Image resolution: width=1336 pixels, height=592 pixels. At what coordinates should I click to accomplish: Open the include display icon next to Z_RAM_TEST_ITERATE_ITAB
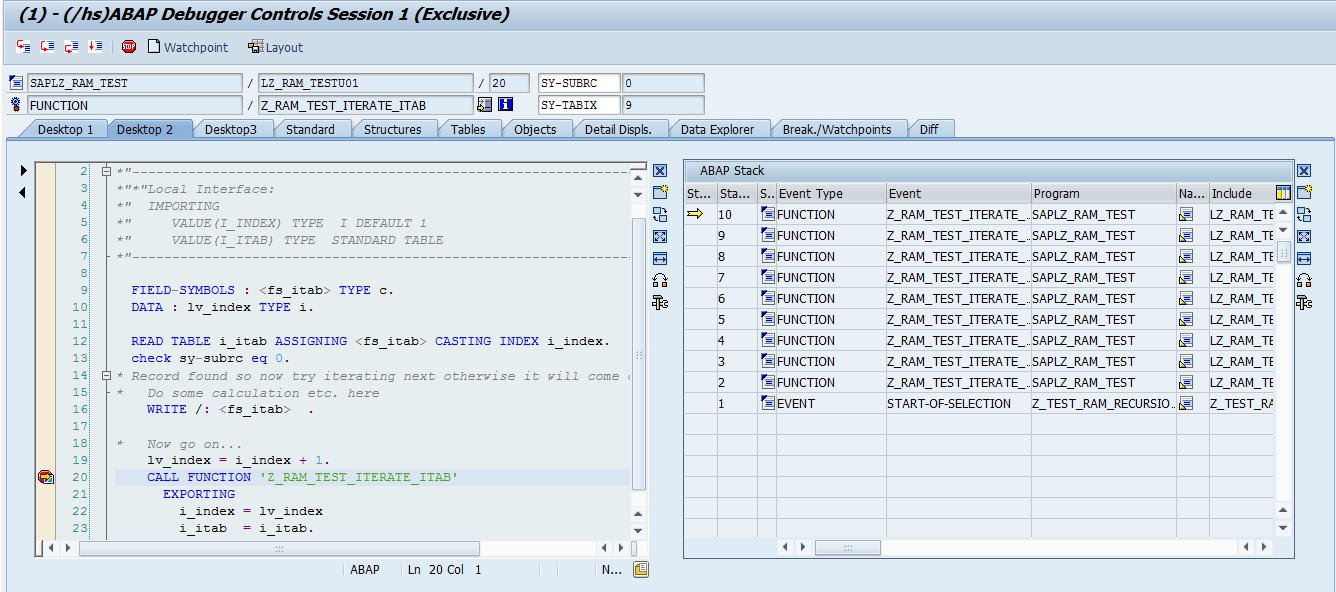(x=484, y=104)
